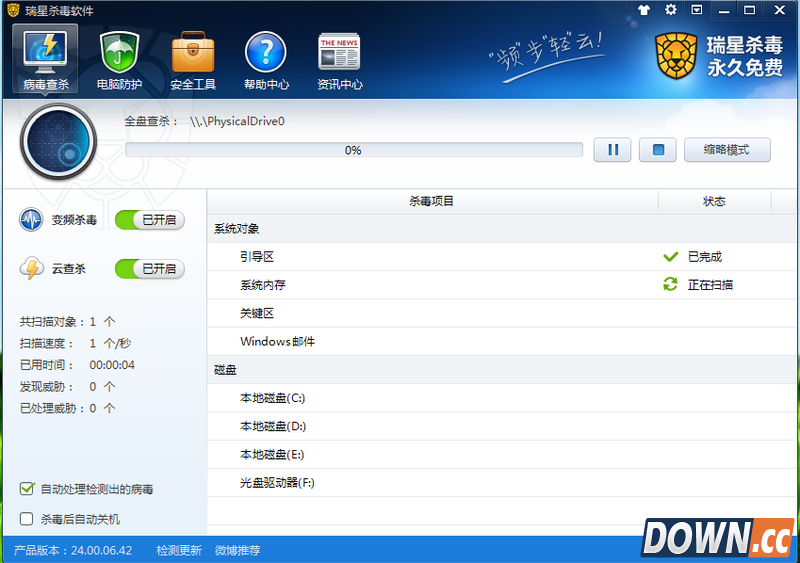
Task: Select the 本地磁盘(C:) row
Action: (x=502, y=398)
